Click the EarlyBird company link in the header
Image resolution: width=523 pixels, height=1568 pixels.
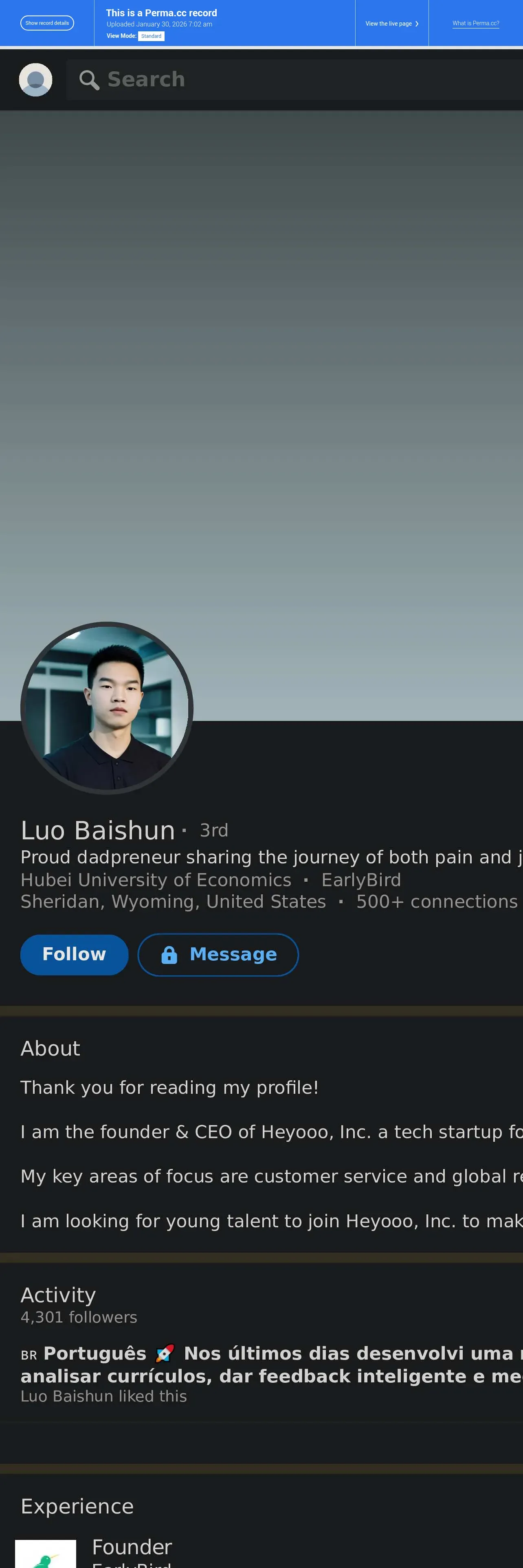(361, 880)
